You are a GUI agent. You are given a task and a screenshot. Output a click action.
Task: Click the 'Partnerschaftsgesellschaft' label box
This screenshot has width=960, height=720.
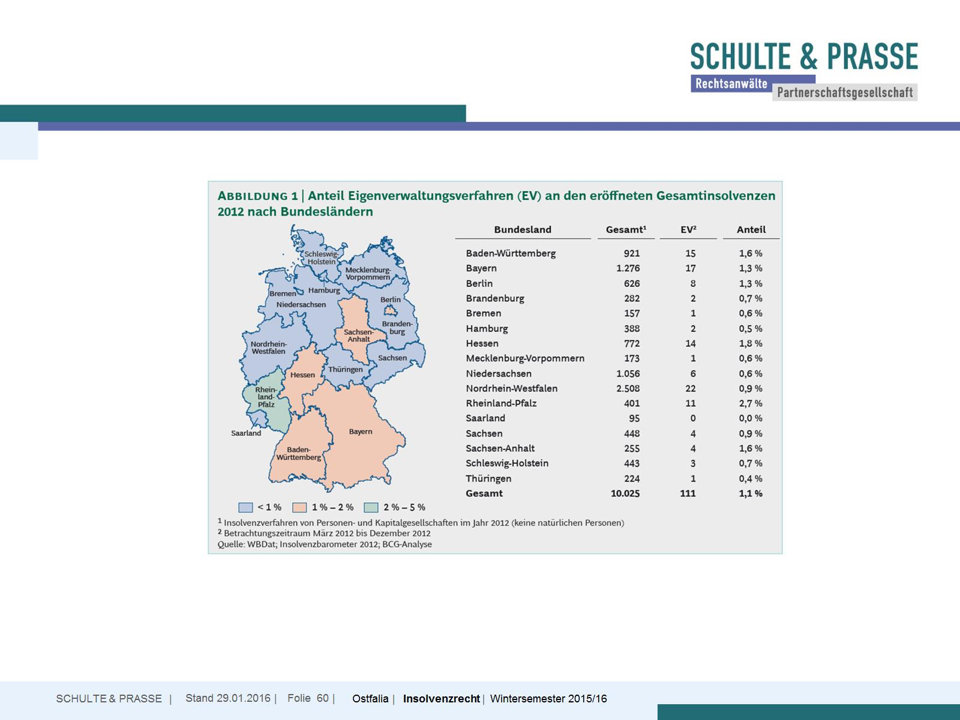tap(845, 92)
